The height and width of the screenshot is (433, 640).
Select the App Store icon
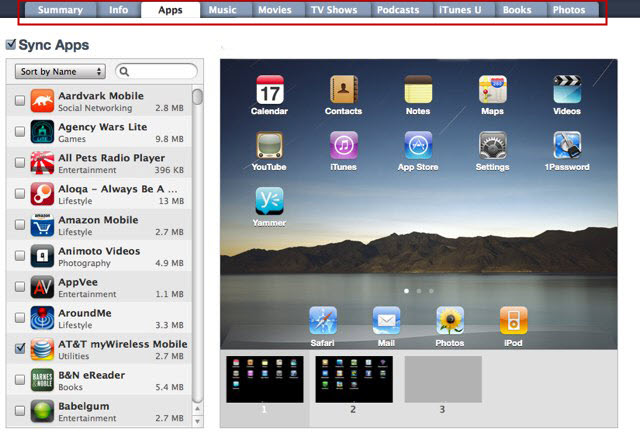click(x=418, y=145)
